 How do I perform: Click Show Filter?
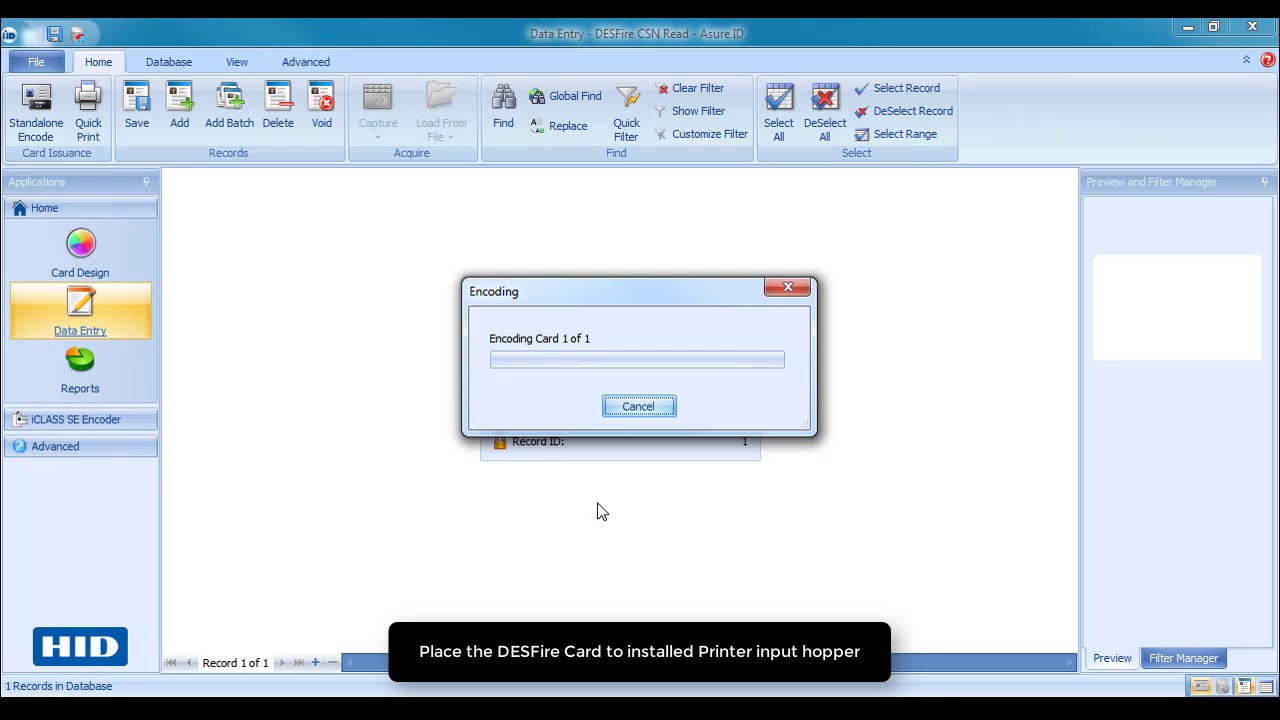click(x=689, y=111)
